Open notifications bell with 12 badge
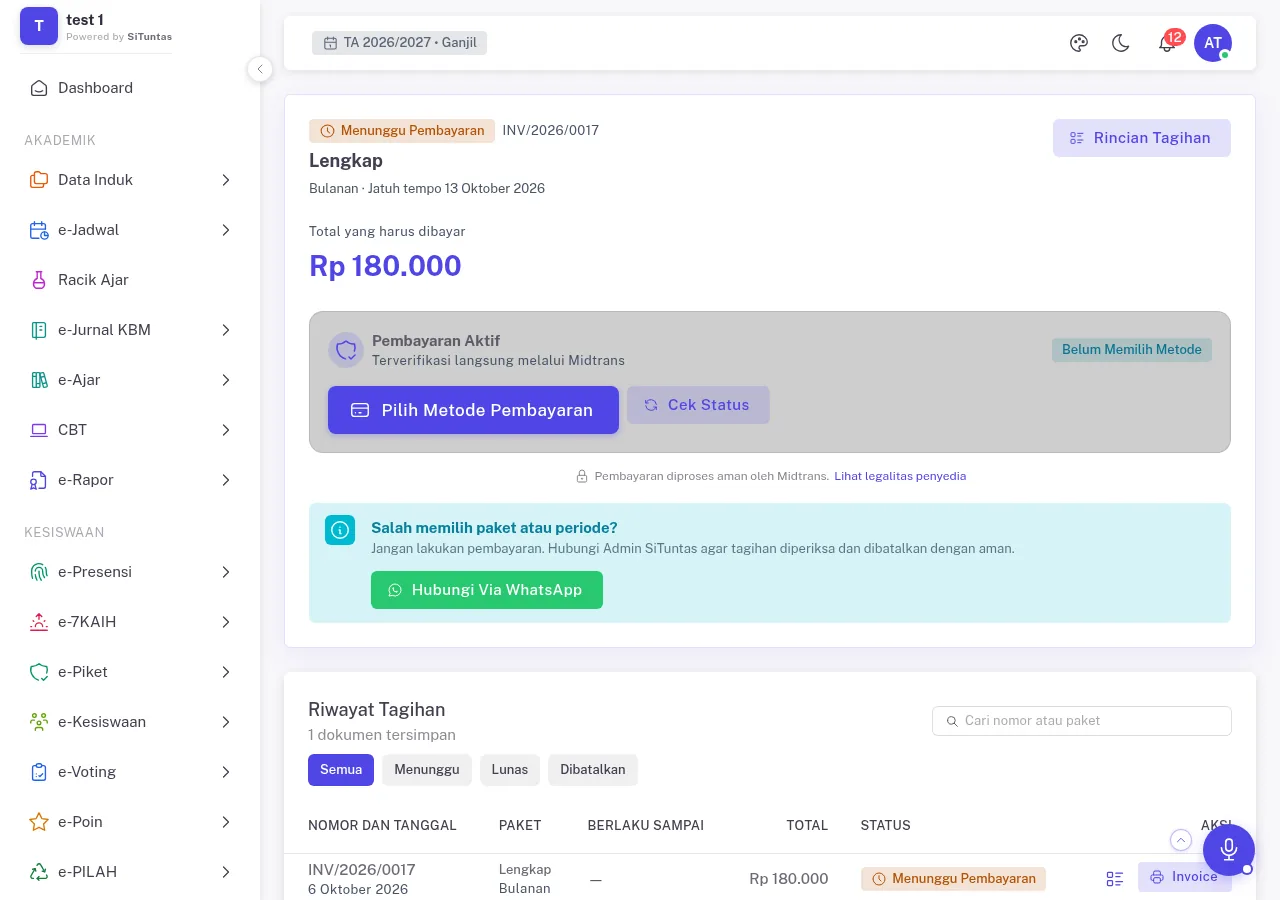 tap(1167, 43)
